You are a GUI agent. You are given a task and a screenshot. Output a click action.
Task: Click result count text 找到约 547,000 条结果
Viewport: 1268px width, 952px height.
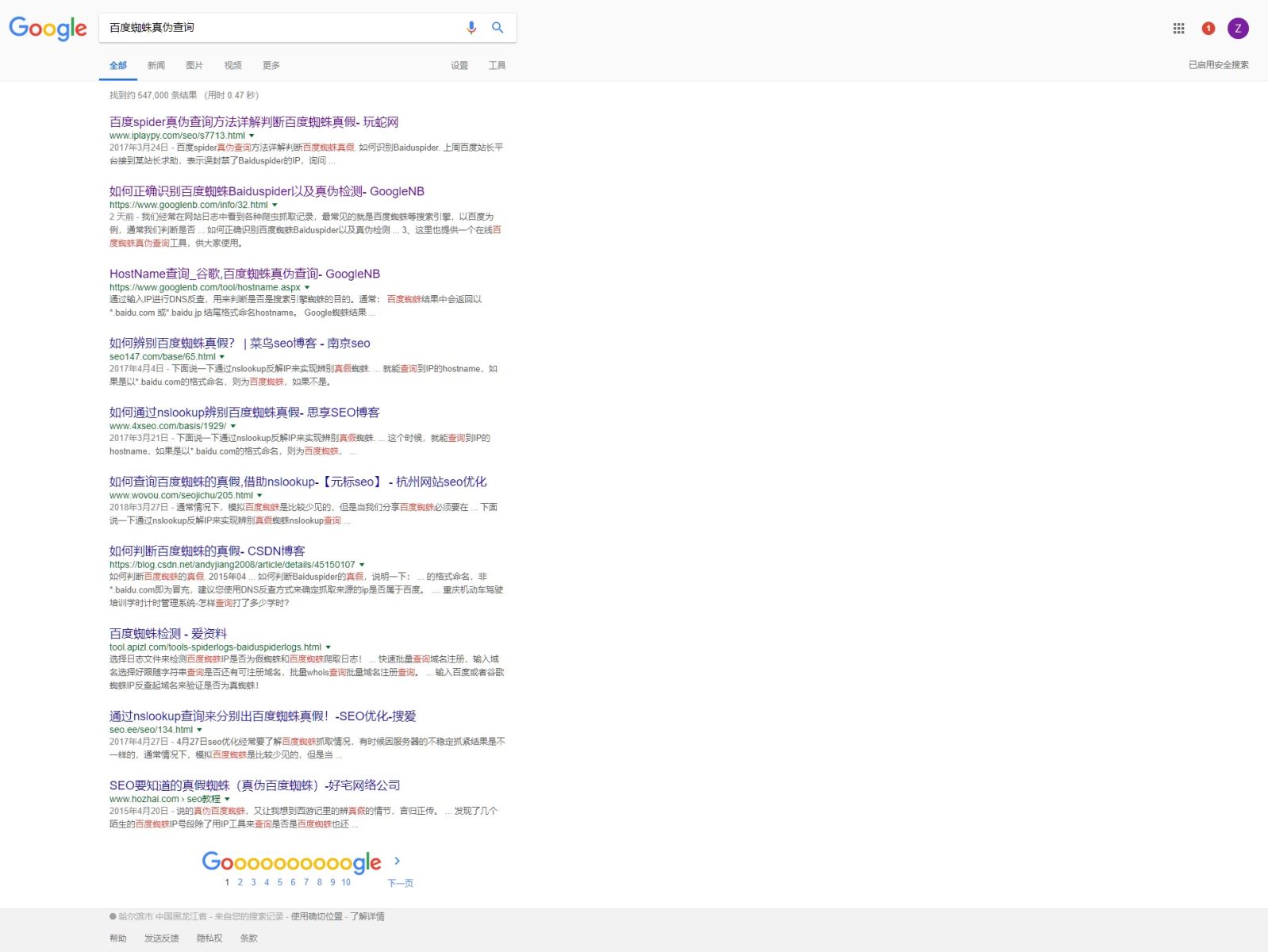point(153,95)
